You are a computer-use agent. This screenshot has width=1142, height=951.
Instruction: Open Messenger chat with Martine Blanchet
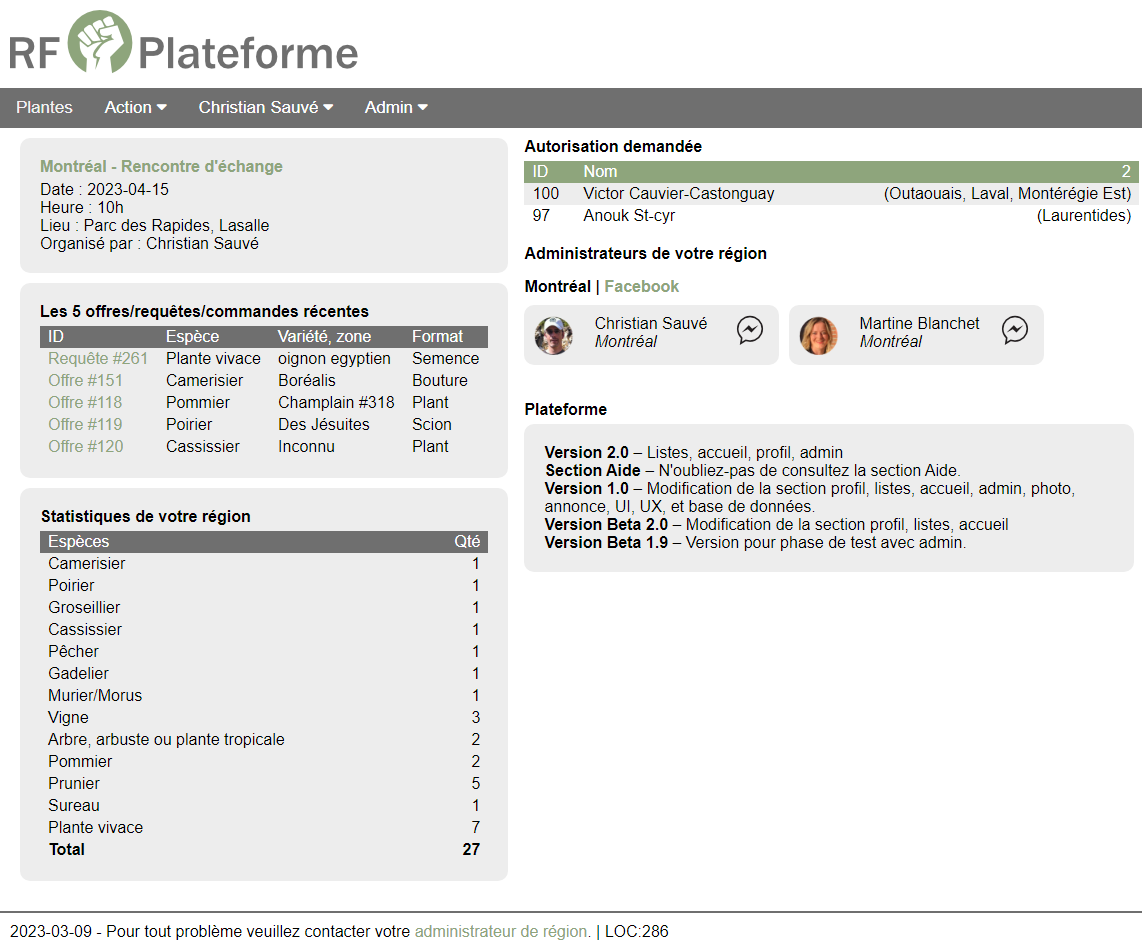[x=1015, y=330]
